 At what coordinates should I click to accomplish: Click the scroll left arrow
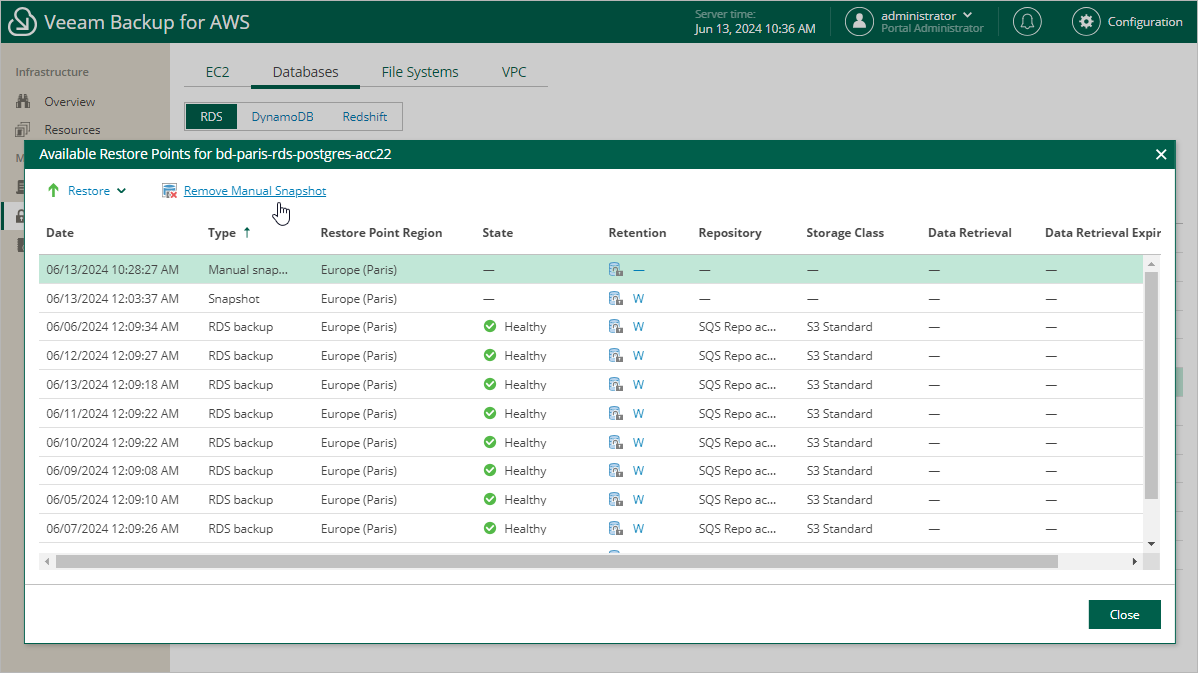click(x=47, y=561)
